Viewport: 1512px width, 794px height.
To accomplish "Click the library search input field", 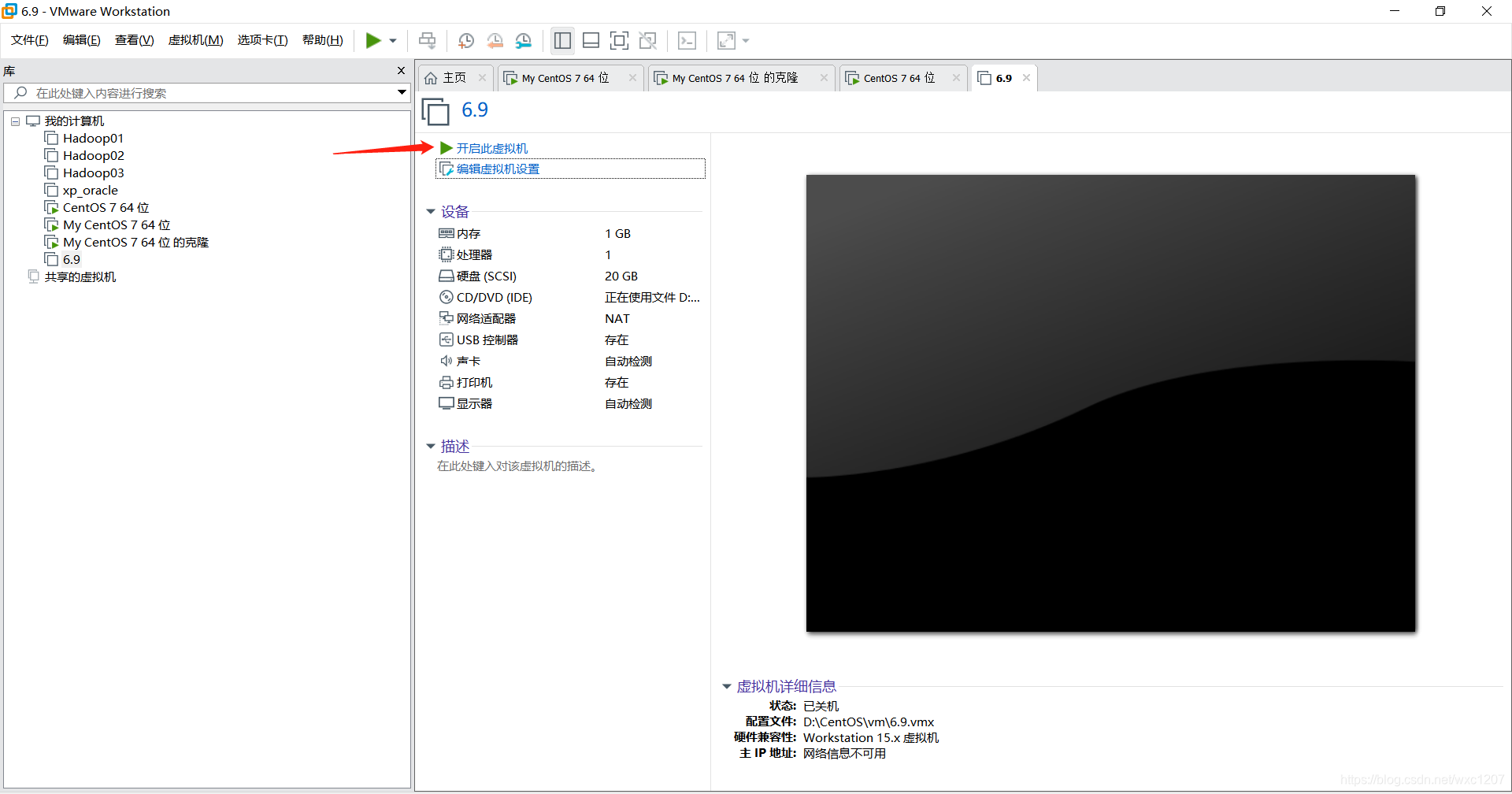I will click(x=205, y=93).
